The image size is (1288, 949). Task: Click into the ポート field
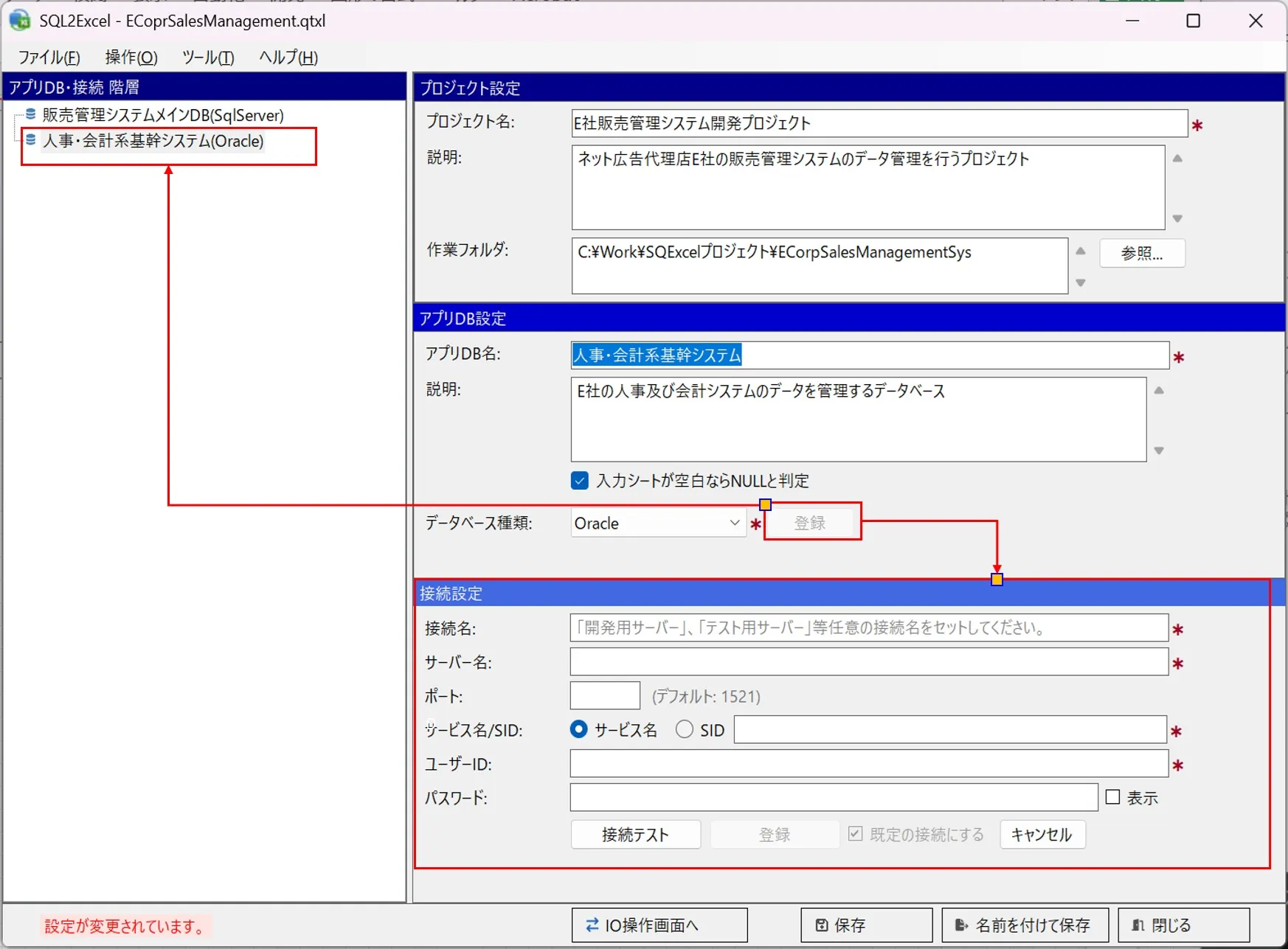(605, 695)
